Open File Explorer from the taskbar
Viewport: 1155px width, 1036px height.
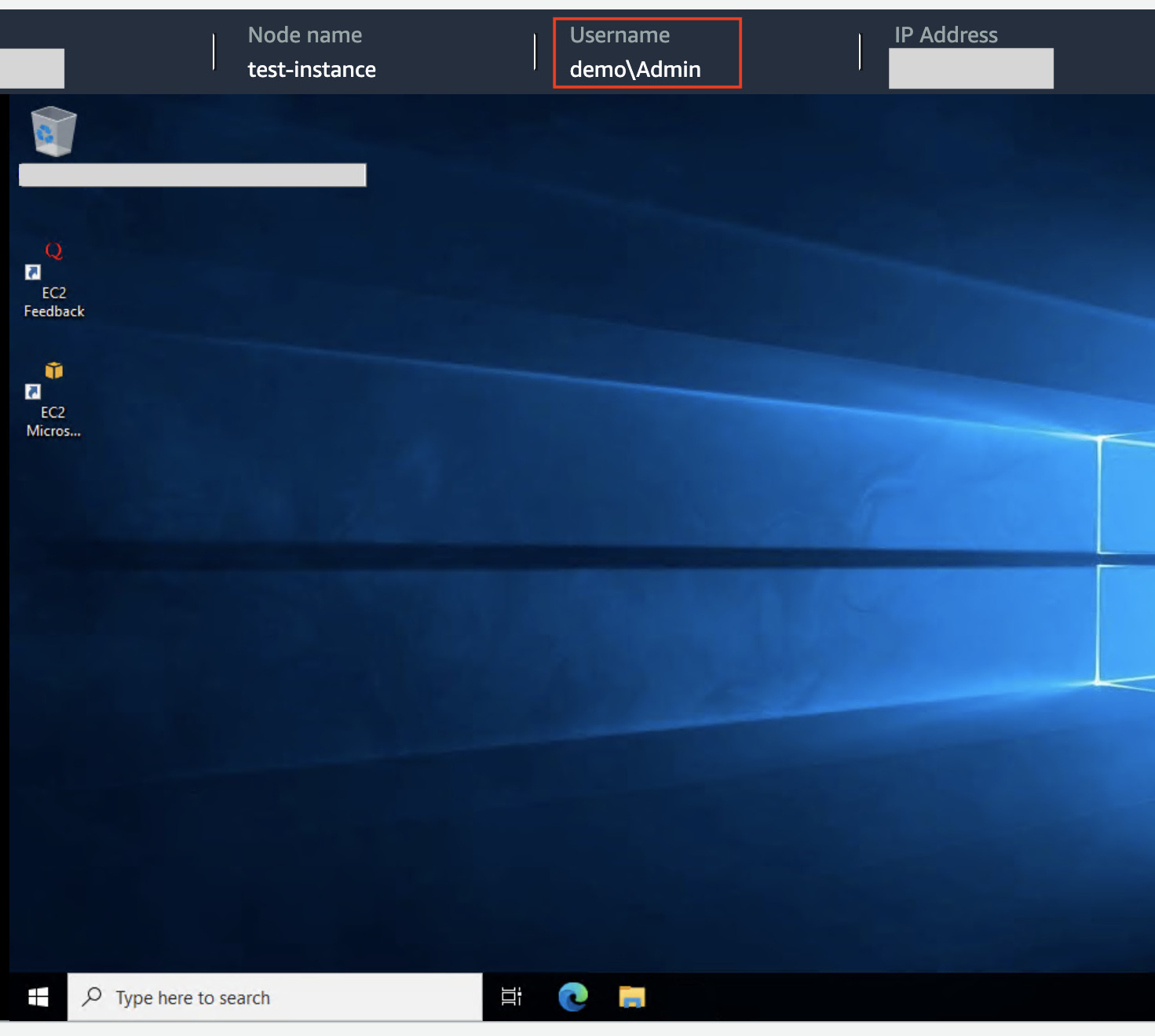[x=632, y=997]
